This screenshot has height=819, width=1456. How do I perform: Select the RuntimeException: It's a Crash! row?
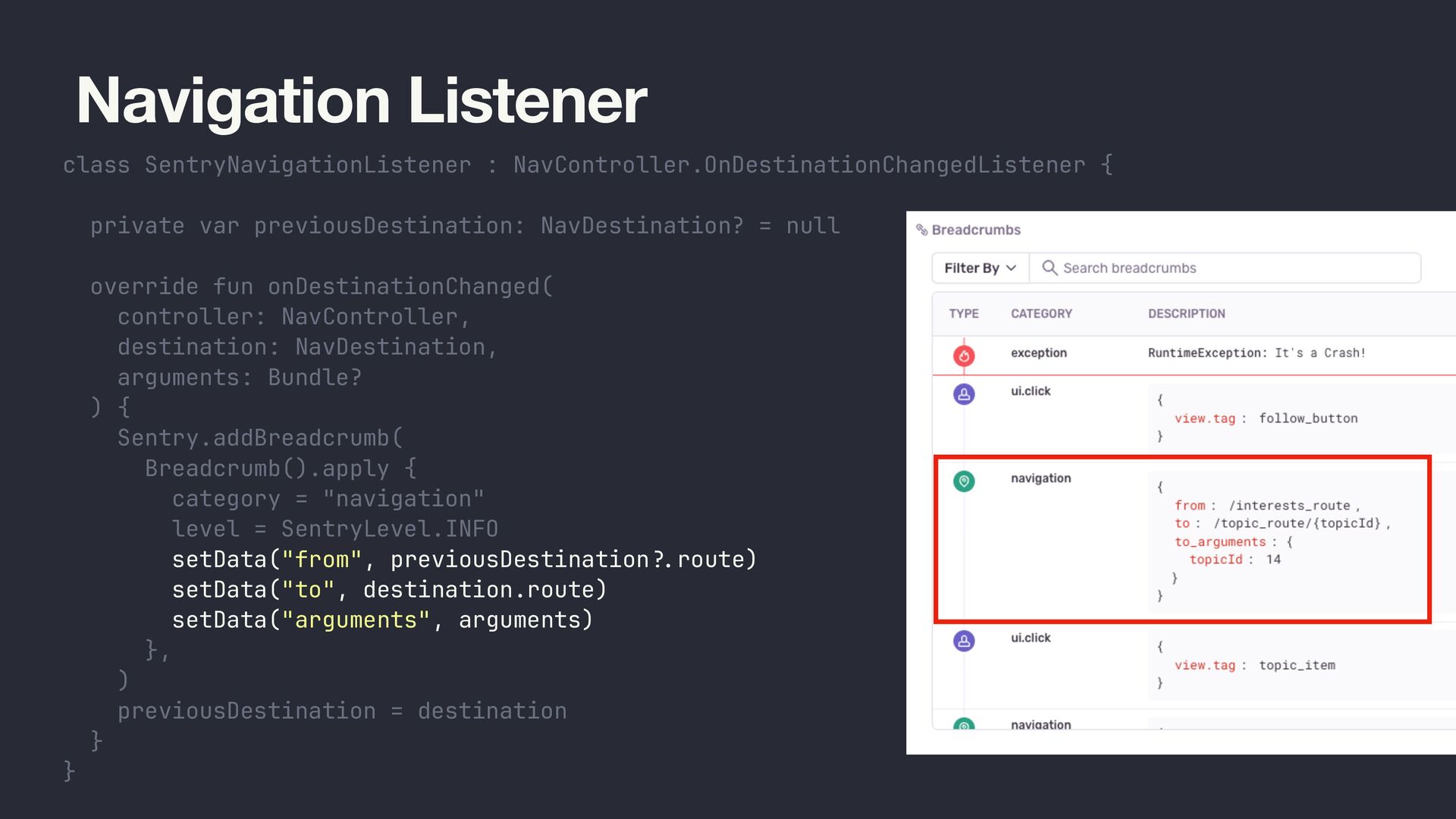pyautogui.click(x=1256, y=353)
